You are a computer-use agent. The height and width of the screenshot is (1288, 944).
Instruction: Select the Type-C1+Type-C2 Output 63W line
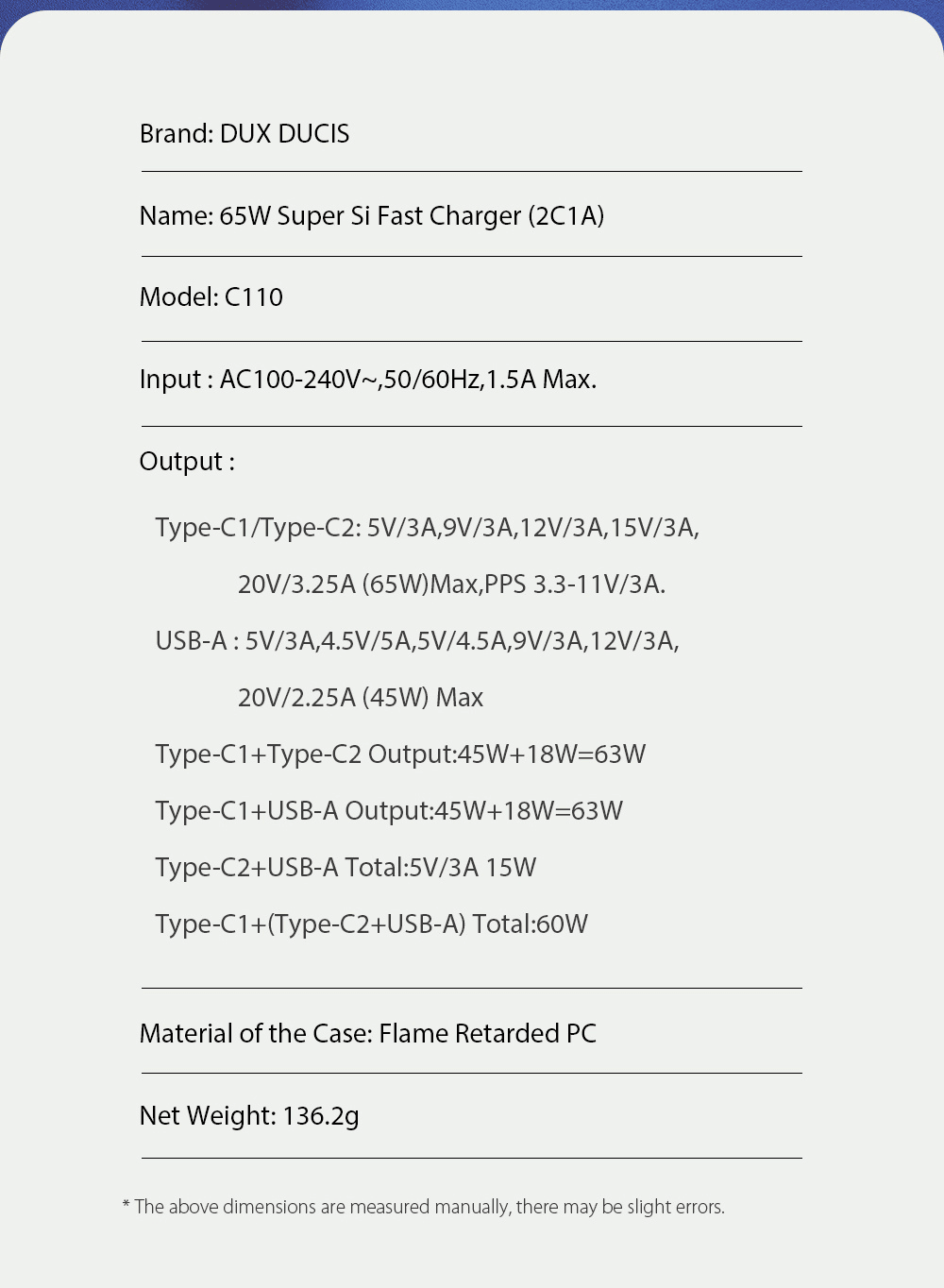tap(400, 754)
